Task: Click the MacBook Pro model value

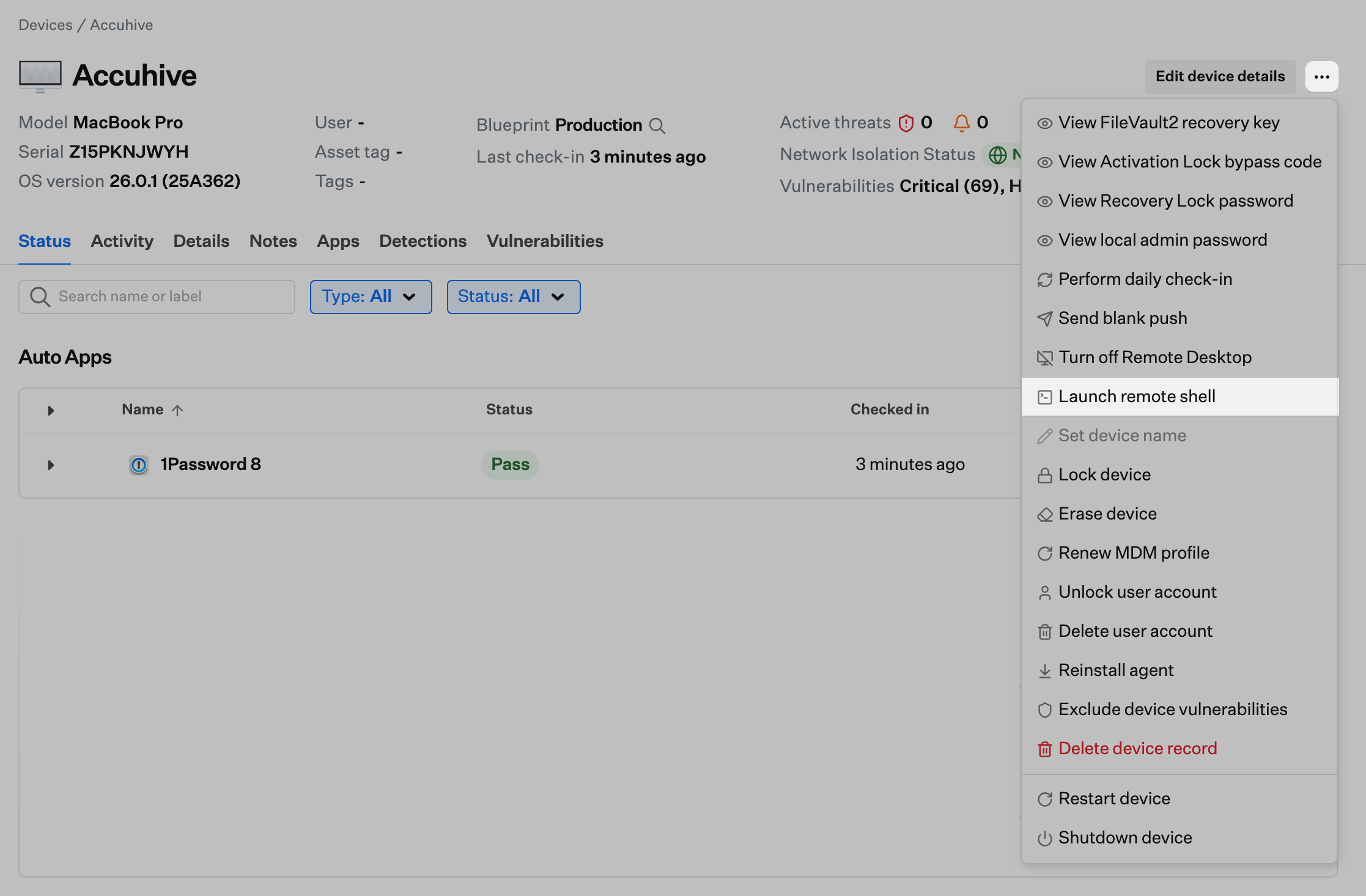Action: point(128,123)
